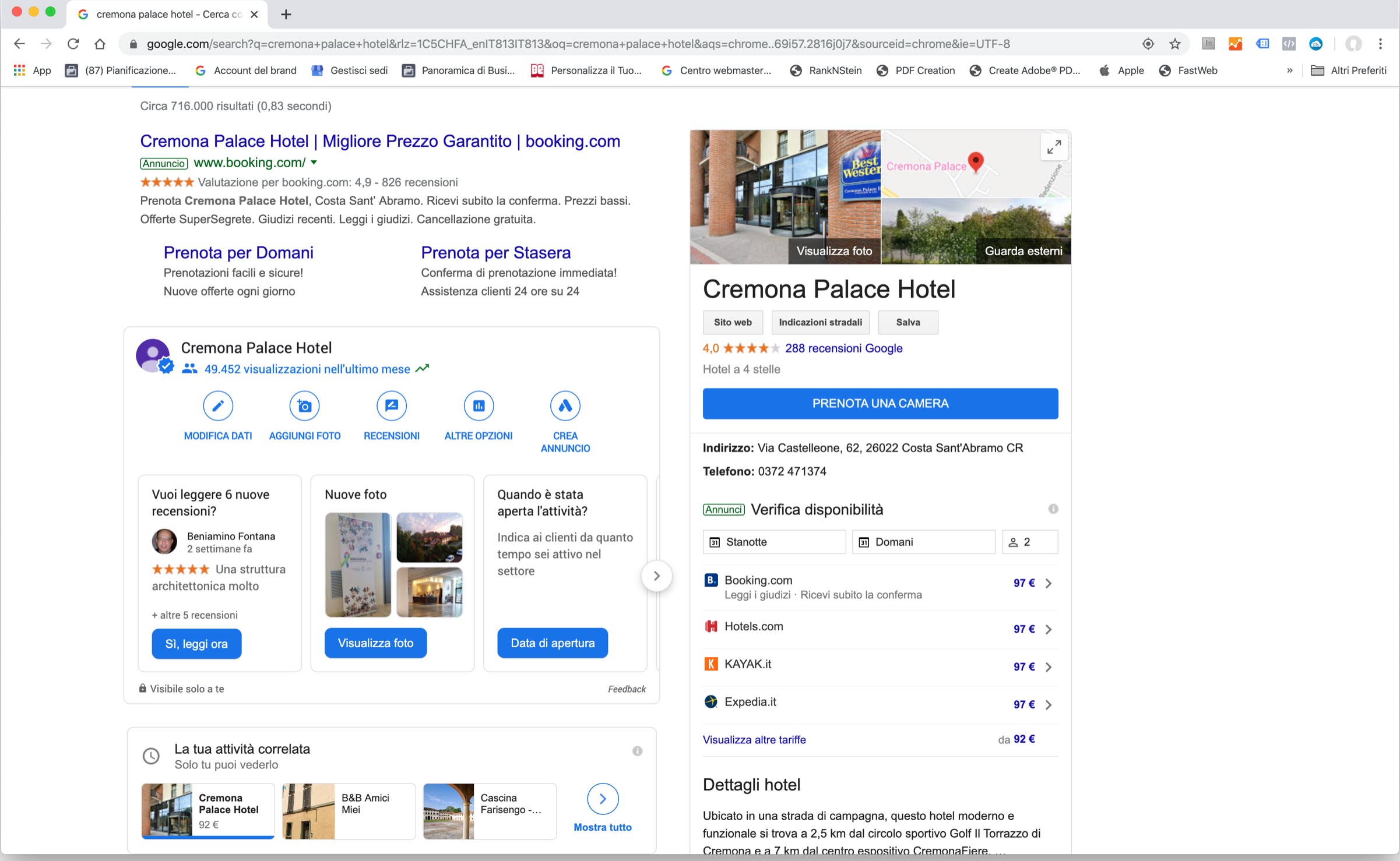Click the Altre Opzioni chart icon

pos(479,406)
